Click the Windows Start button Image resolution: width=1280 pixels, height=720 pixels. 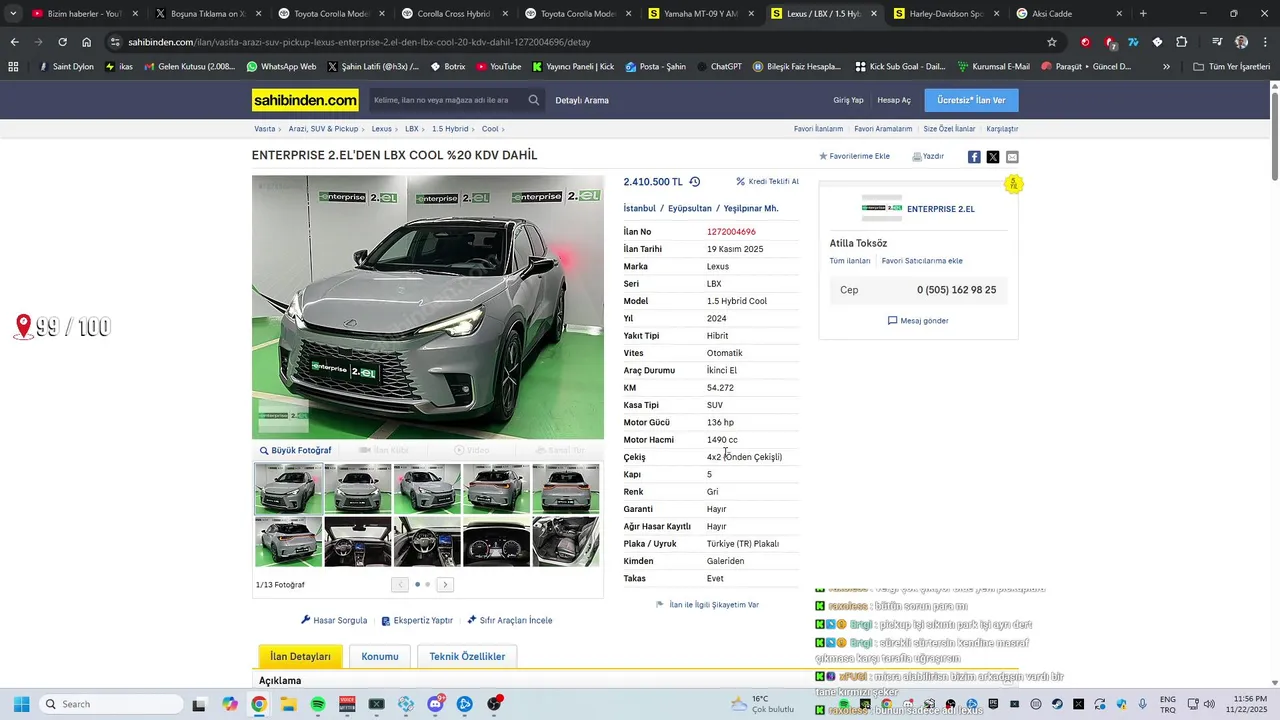click(x=21, y=704)
